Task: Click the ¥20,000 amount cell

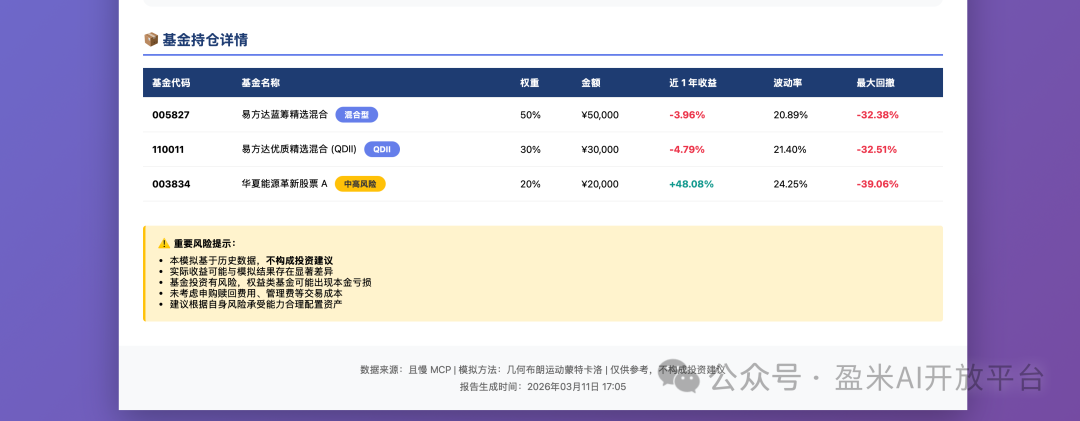Action: tap(600, 184)
